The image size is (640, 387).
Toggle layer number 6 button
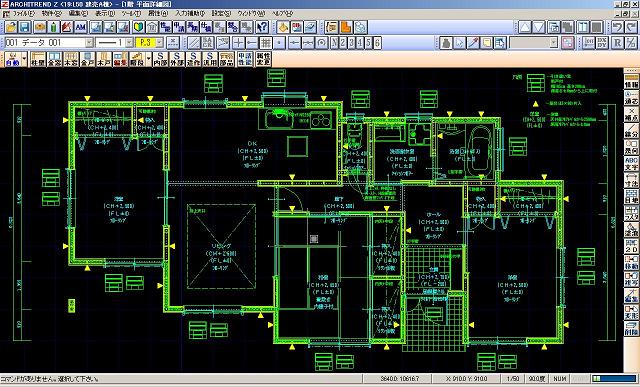point(377,42)
